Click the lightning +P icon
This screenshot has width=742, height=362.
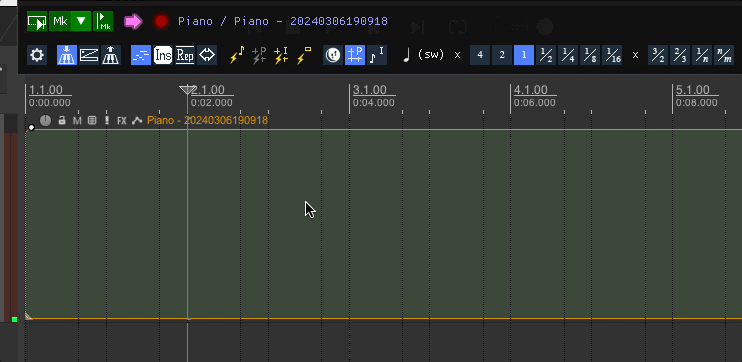259,55
